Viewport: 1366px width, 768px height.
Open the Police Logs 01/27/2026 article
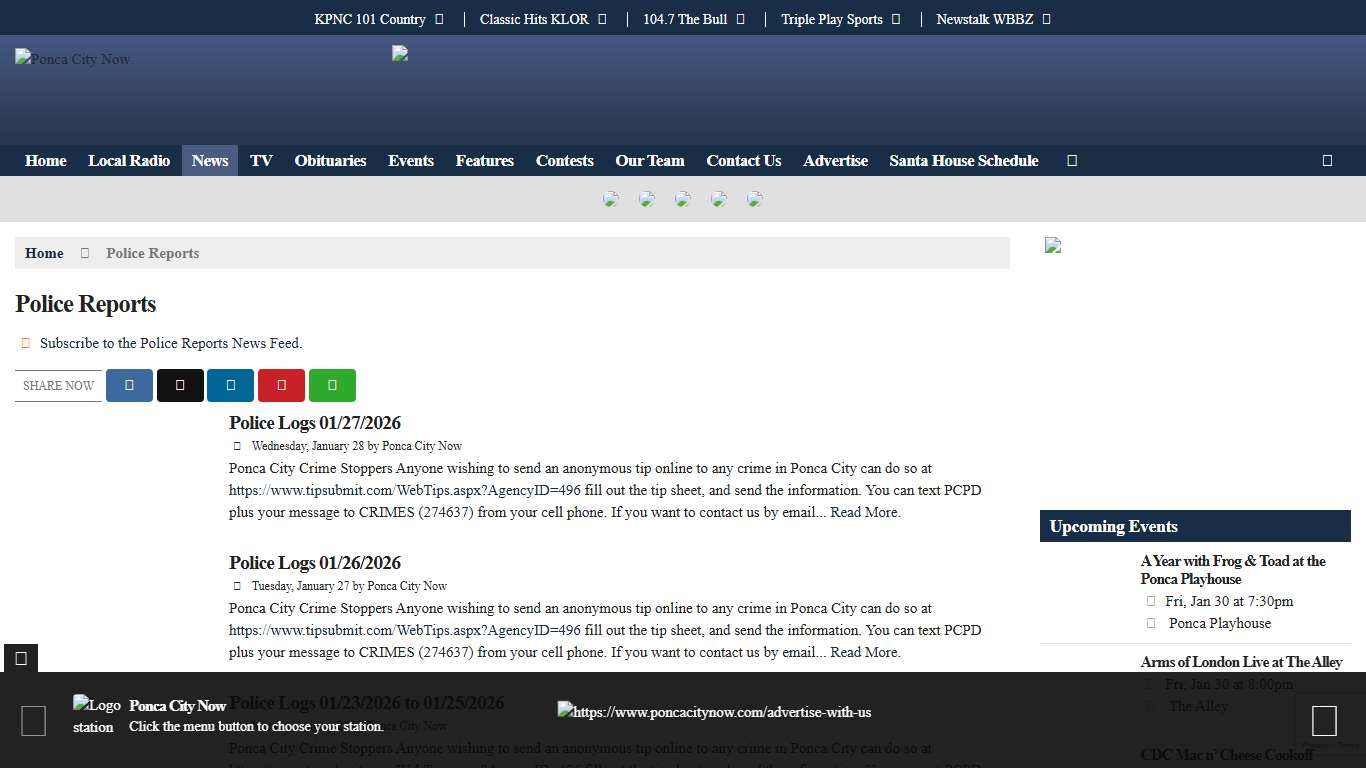tap(315, 423)
